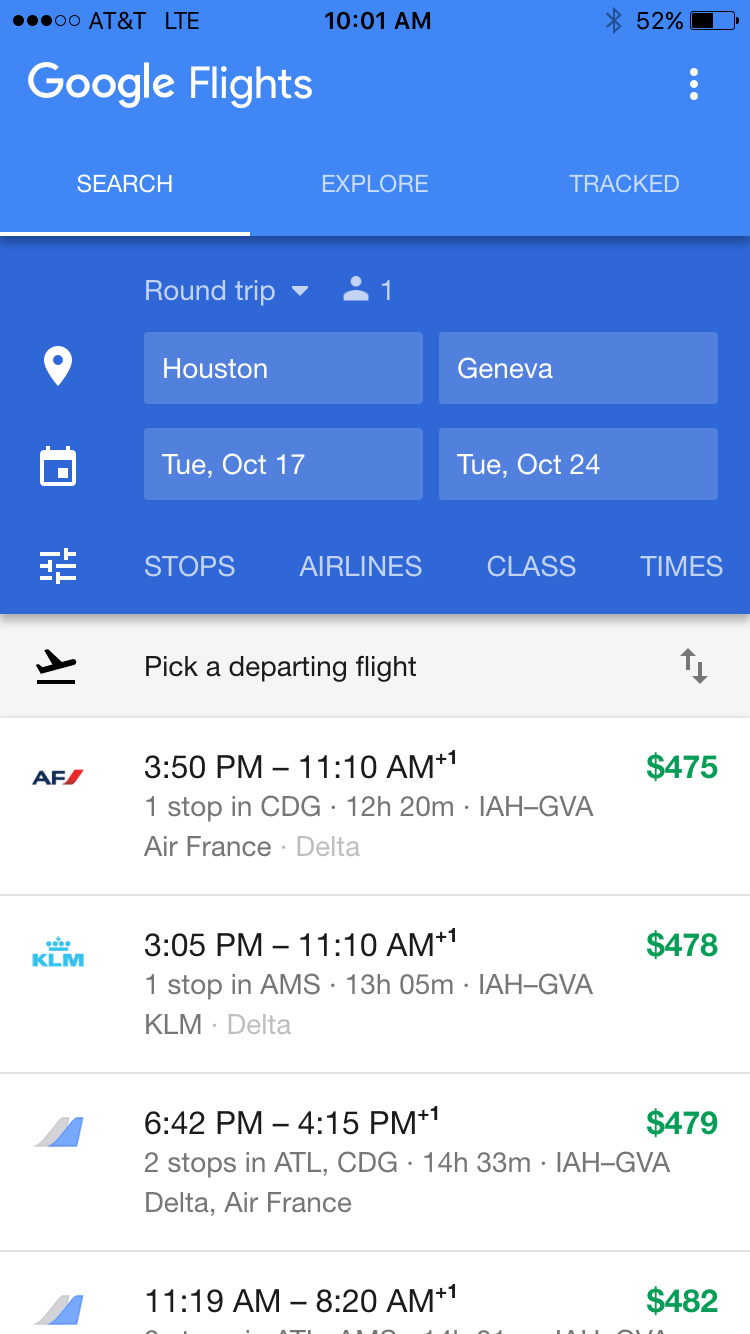Switch to the EXPLORE tab
Image resolution: width=750 pixels, height=1334 pixels.
pos(375,184)
